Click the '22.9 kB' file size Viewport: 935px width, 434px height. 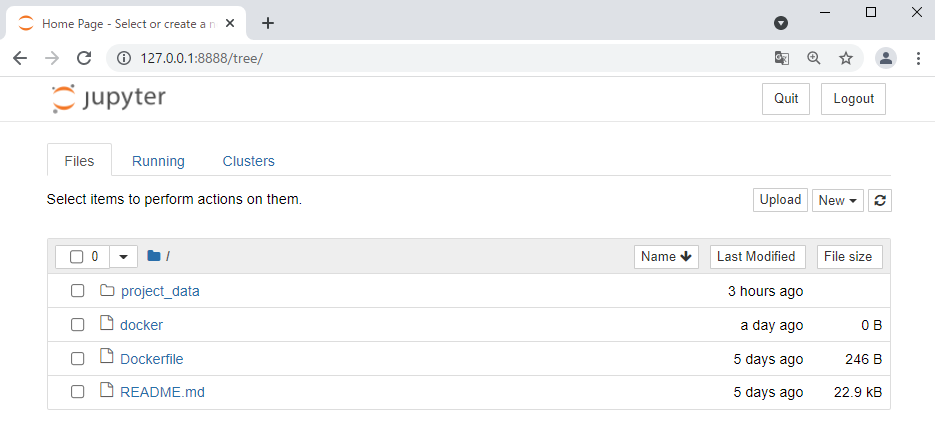point(858,392)
